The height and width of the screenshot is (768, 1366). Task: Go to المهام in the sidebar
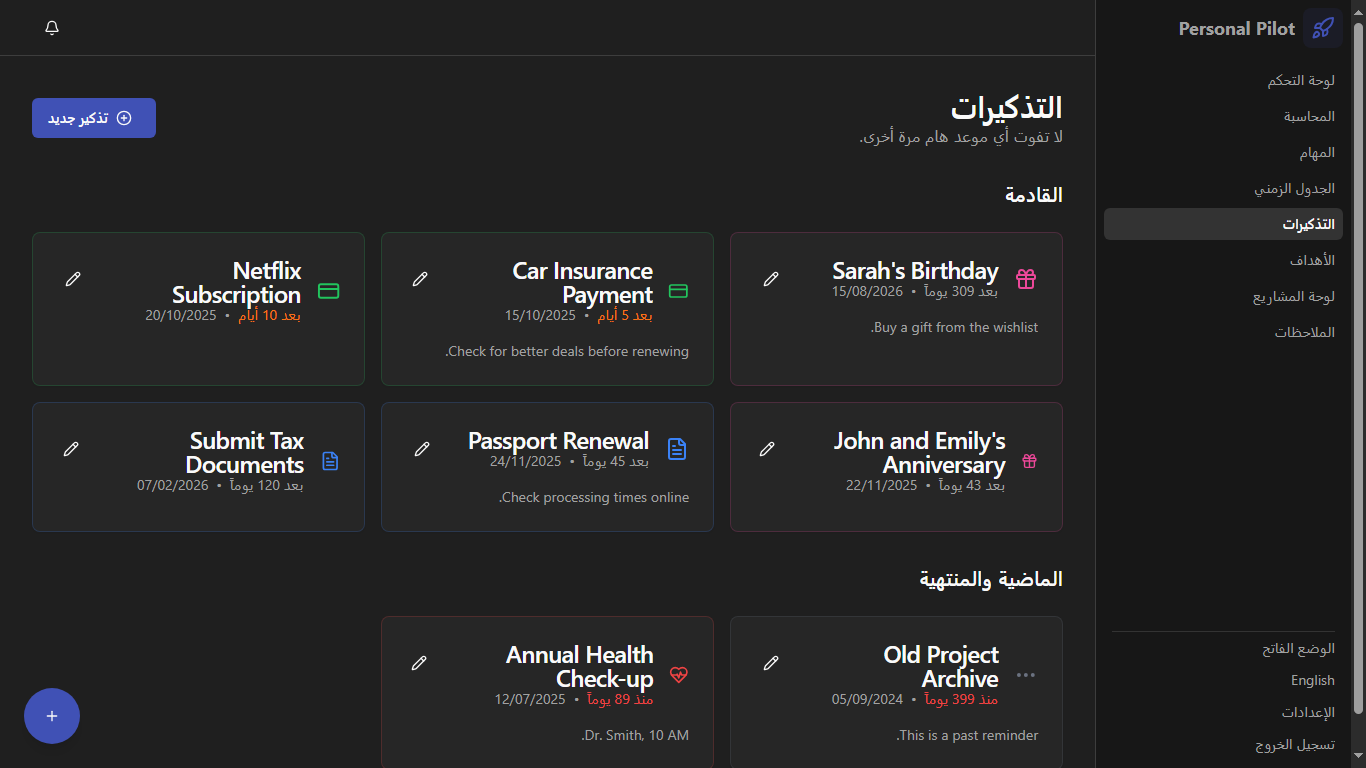pyautogui.click(x=1317, y=153)
